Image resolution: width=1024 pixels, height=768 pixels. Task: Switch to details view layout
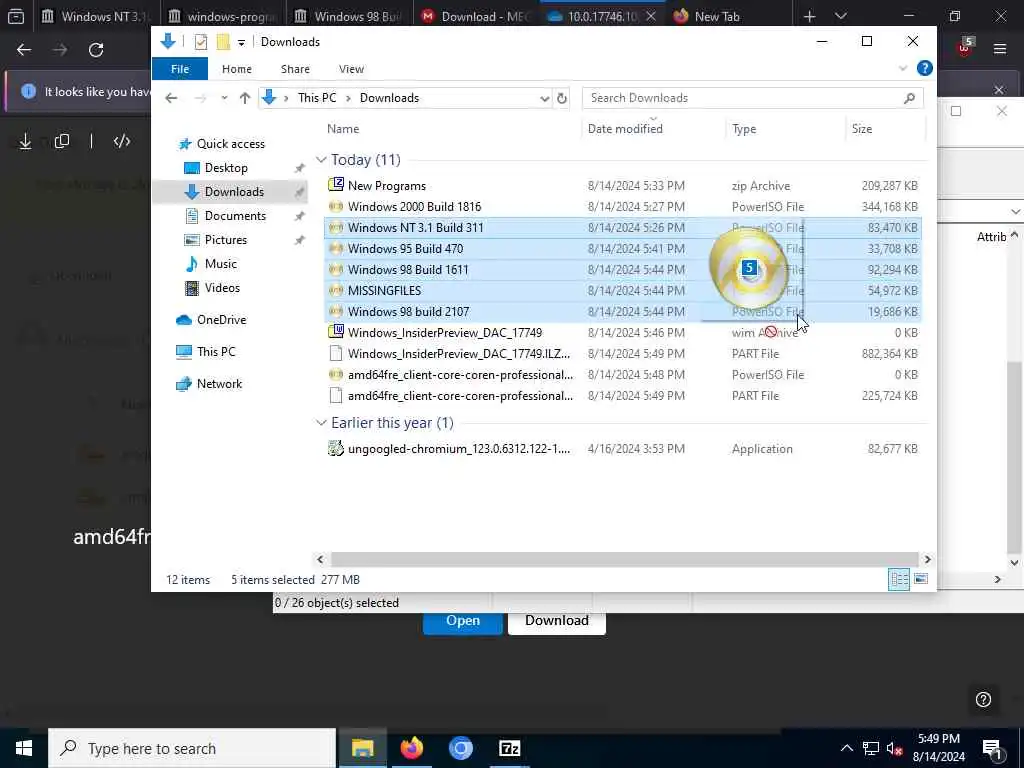pos(899,579)
